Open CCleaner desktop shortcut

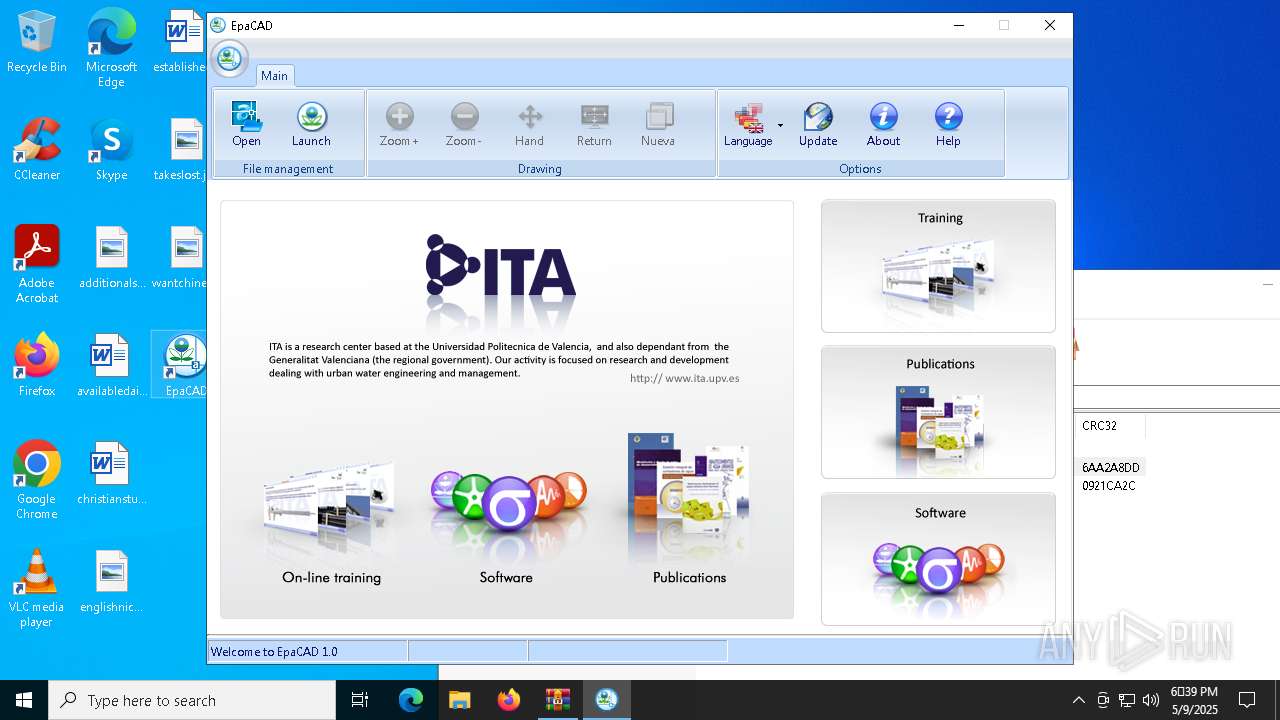click(37, 150)
